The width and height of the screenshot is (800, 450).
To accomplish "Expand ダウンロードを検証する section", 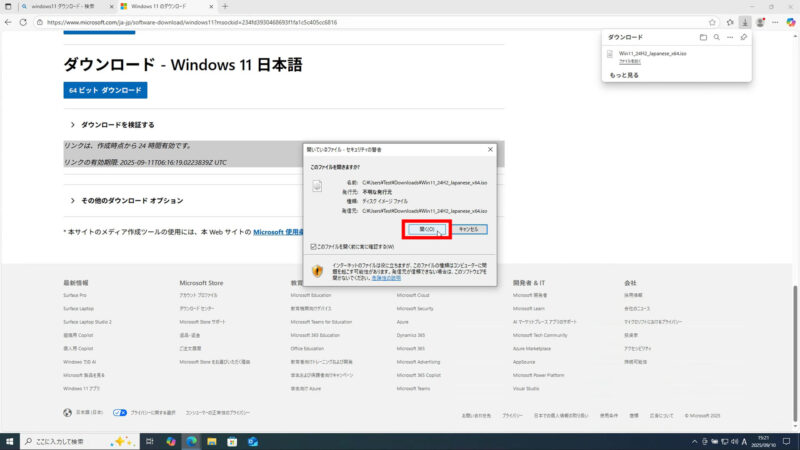I will pos(73,125).
